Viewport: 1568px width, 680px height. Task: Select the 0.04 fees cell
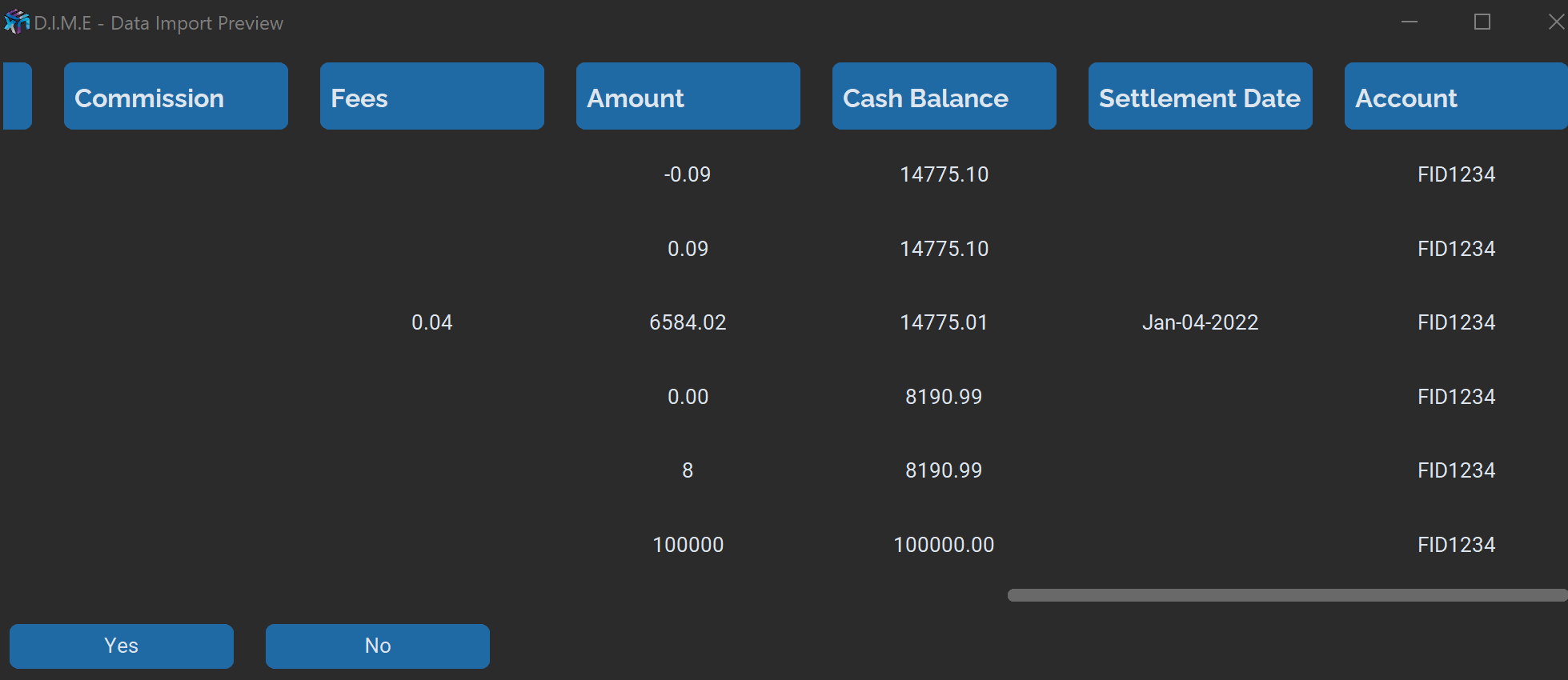pyautogui.click(x=431, y=322)
